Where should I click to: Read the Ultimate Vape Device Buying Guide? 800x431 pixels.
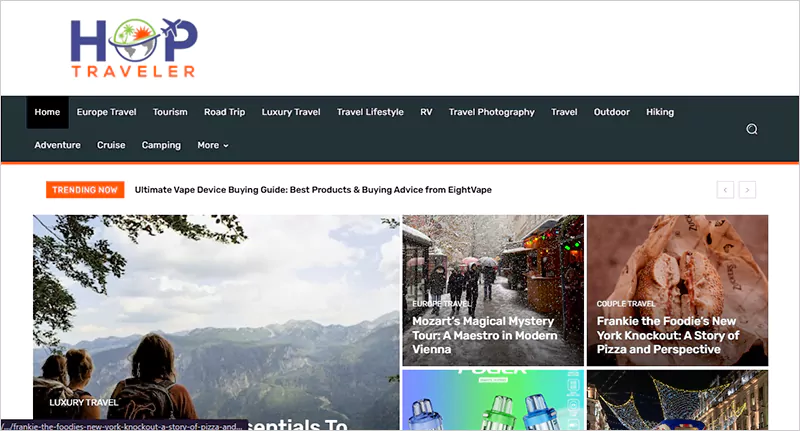pyautogui.click(x=313, y=189)
